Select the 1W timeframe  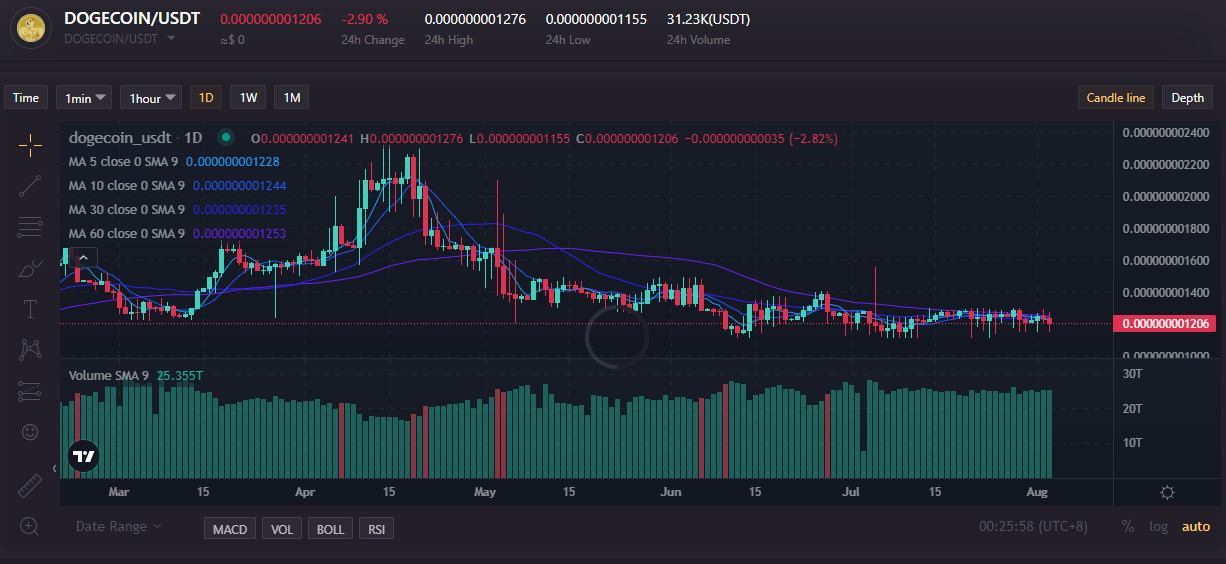point(248,97)
